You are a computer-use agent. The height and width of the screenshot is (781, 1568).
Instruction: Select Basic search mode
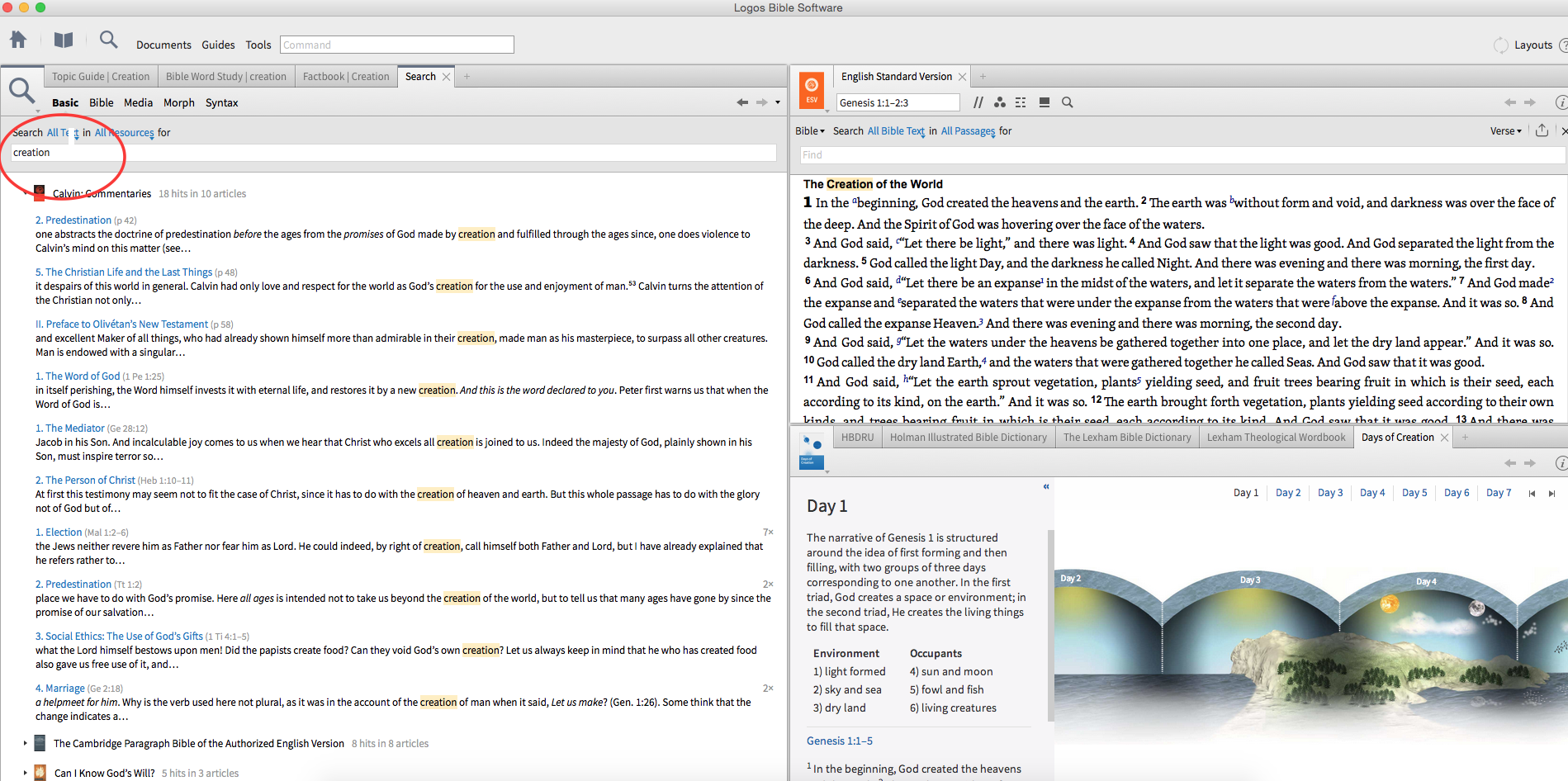[x=65, y=103]
